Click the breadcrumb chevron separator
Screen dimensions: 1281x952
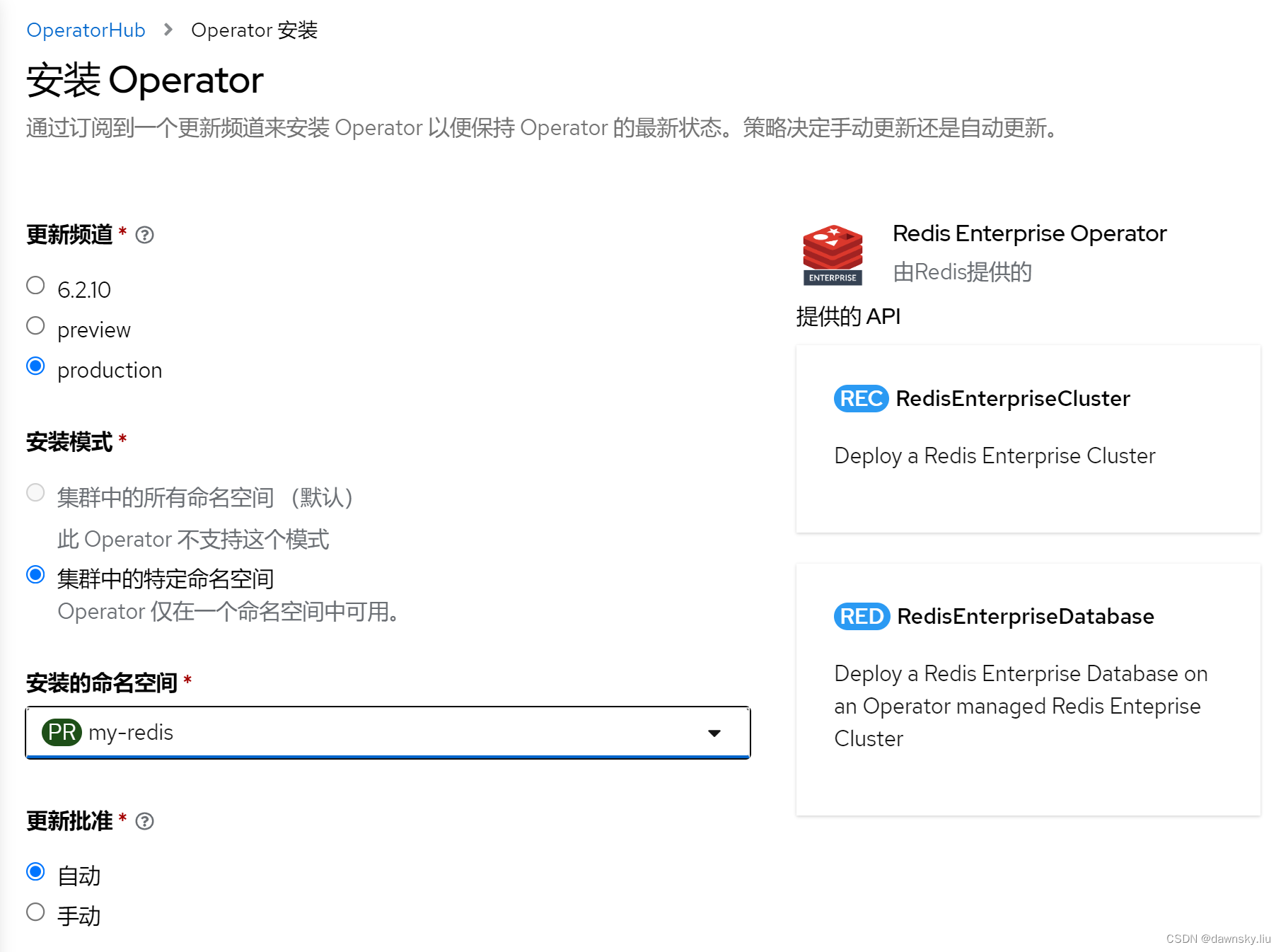[x=168, y=30]
